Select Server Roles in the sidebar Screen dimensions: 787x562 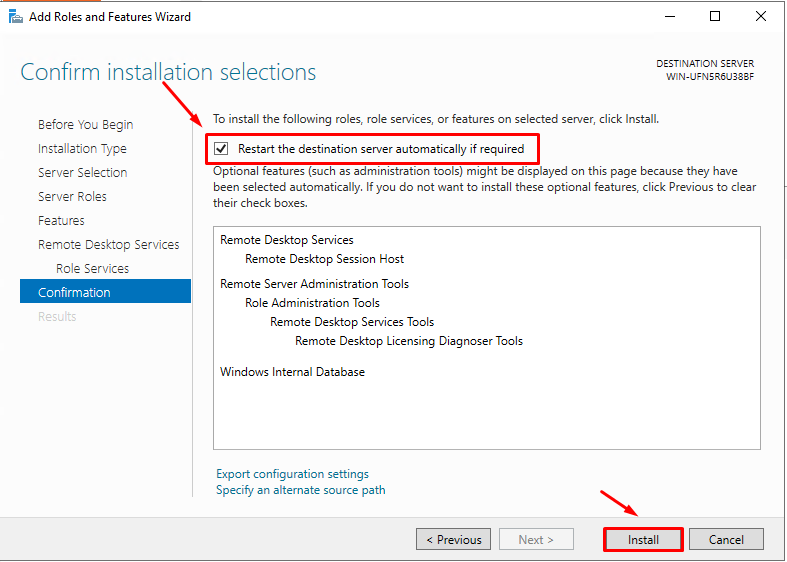tap(72, 197)
